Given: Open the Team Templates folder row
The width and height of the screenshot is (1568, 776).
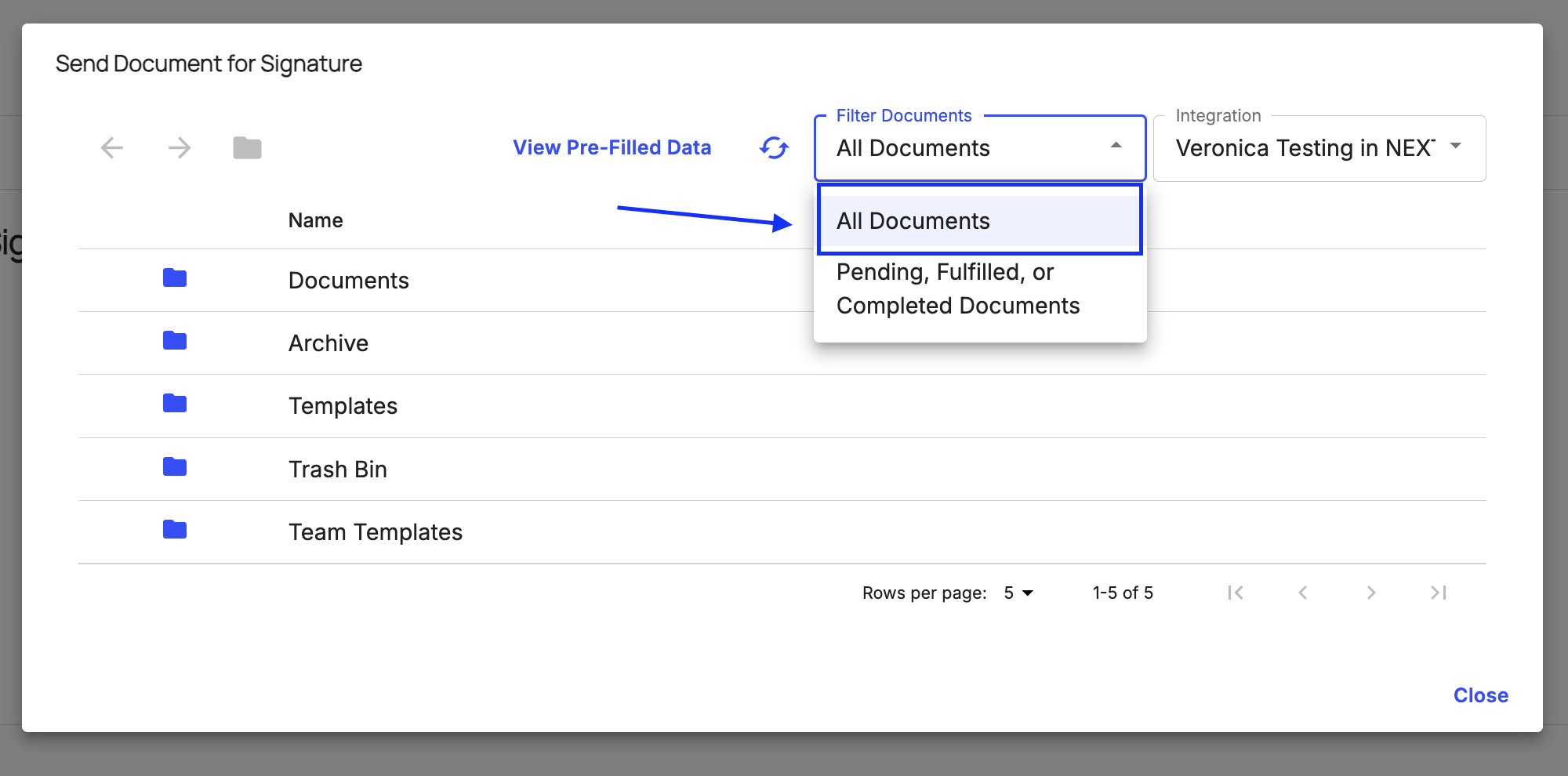Looking at the screenshot, I should [x=782, y=532].
